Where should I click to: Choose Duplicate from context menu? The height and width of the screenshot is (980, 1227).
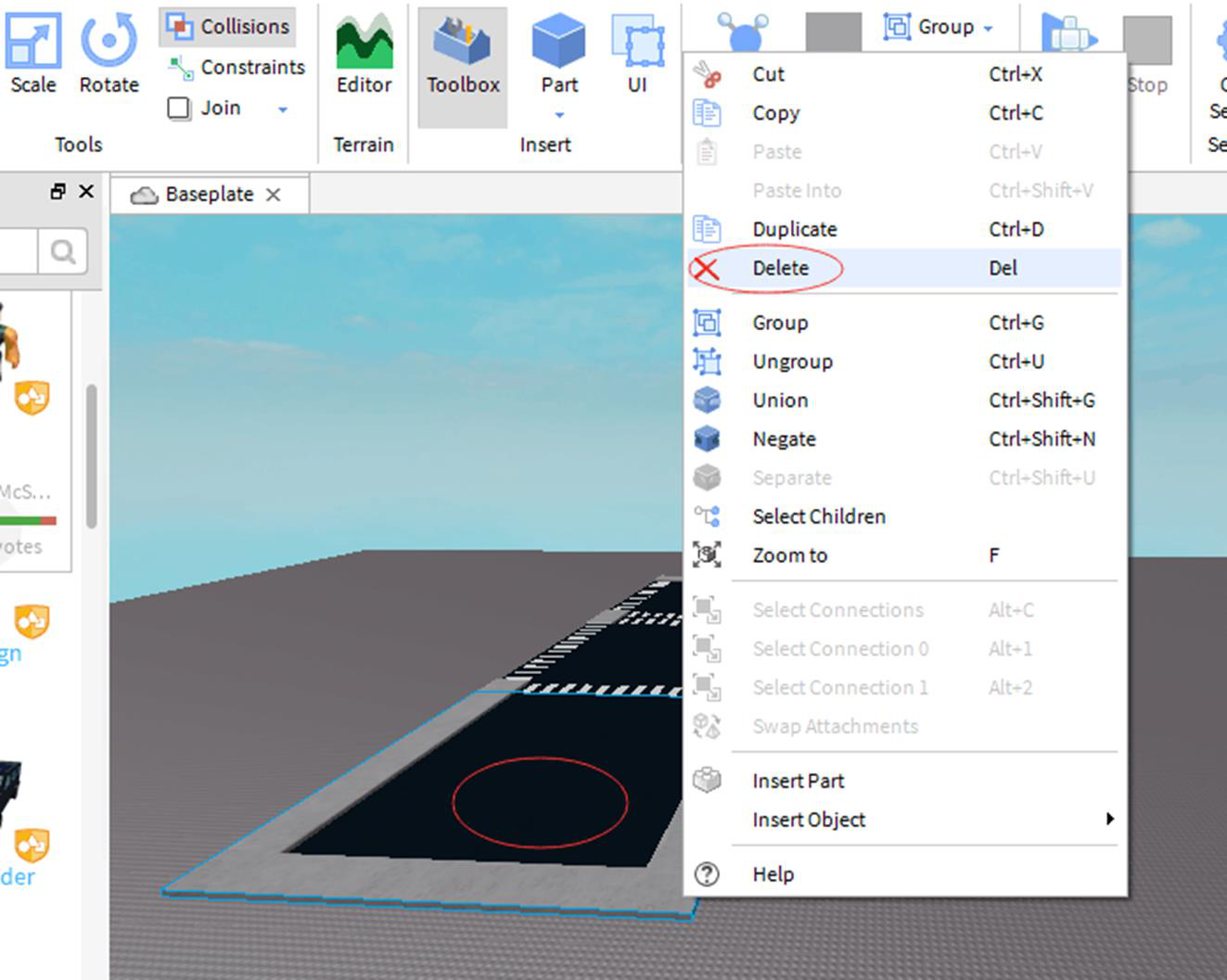click(x=904, y=229)
